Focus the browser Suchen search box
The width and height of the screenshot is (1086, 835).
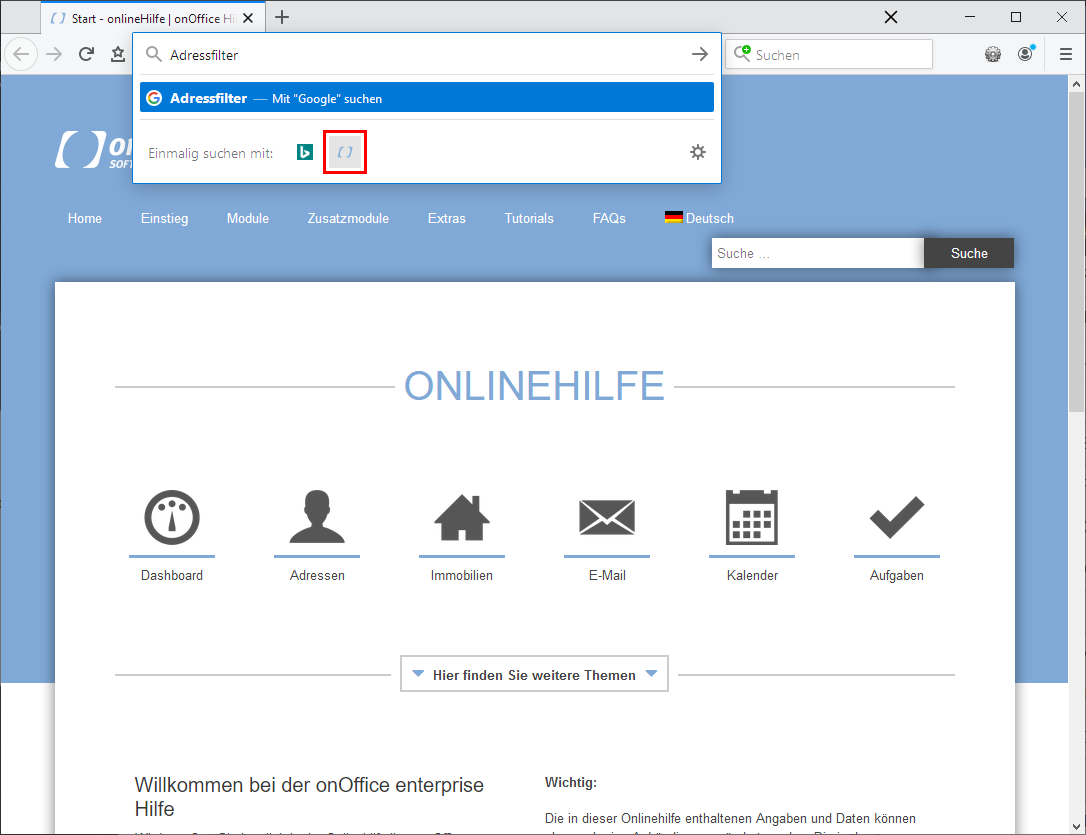click(x=829, y=54)
